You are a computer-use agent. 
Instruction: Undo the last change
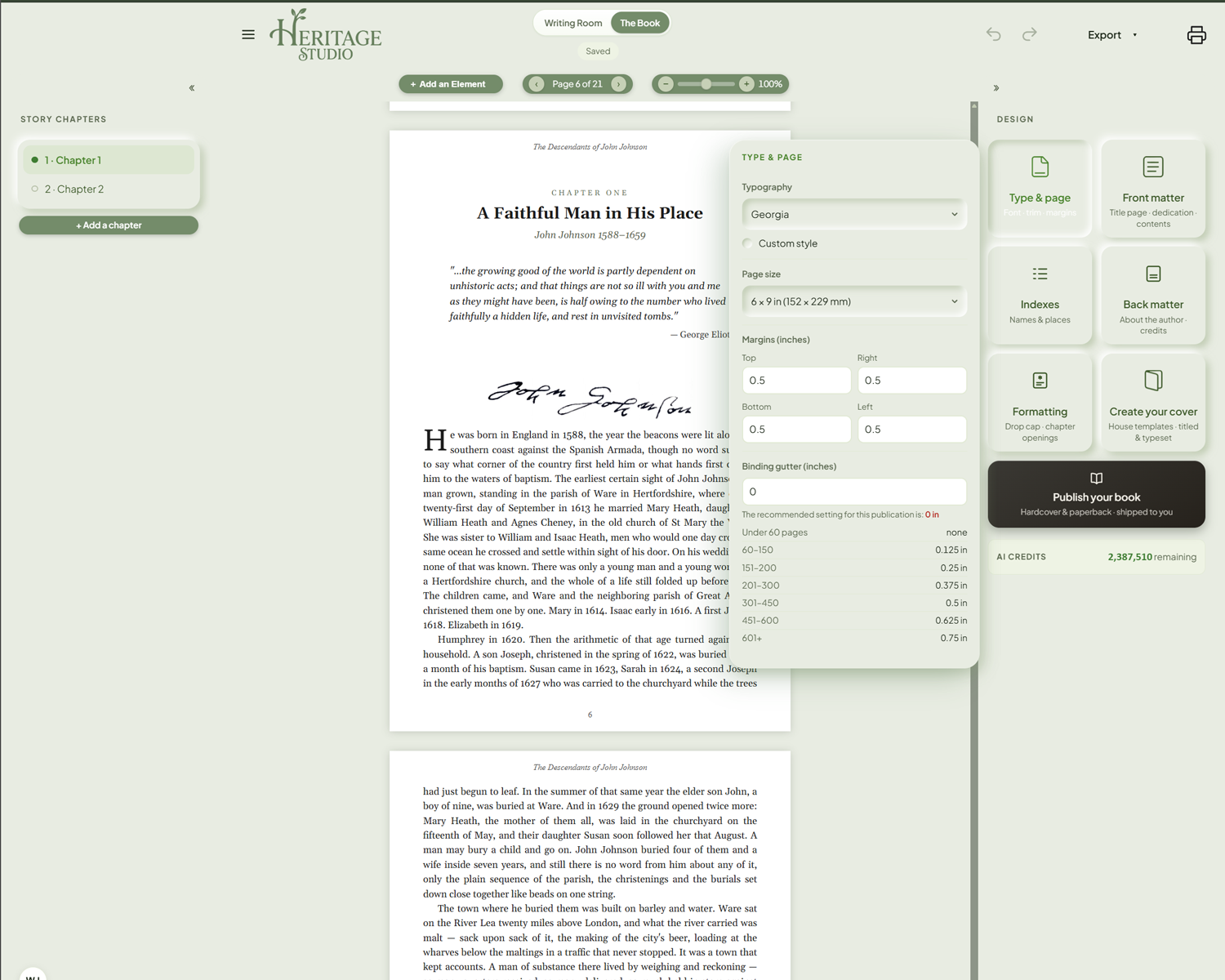[x=993, y=34]
